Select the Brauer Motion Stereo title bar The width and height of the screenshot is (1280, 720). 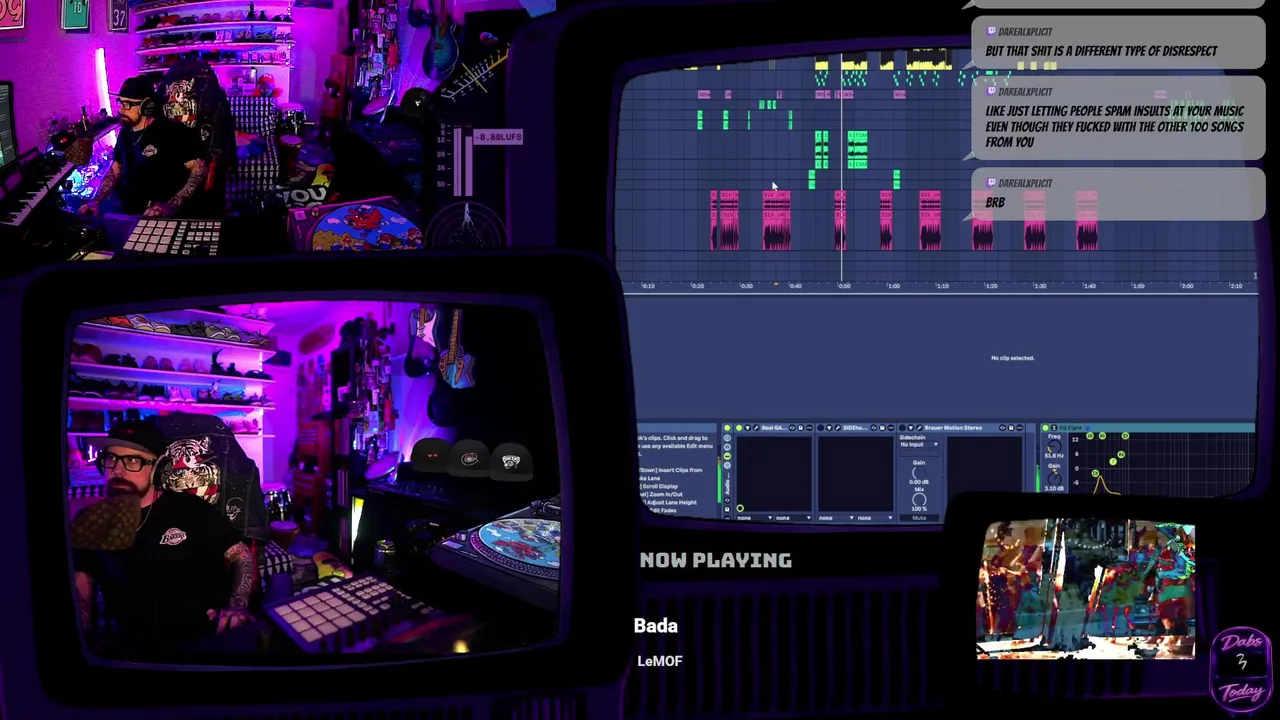pos(961,428)
